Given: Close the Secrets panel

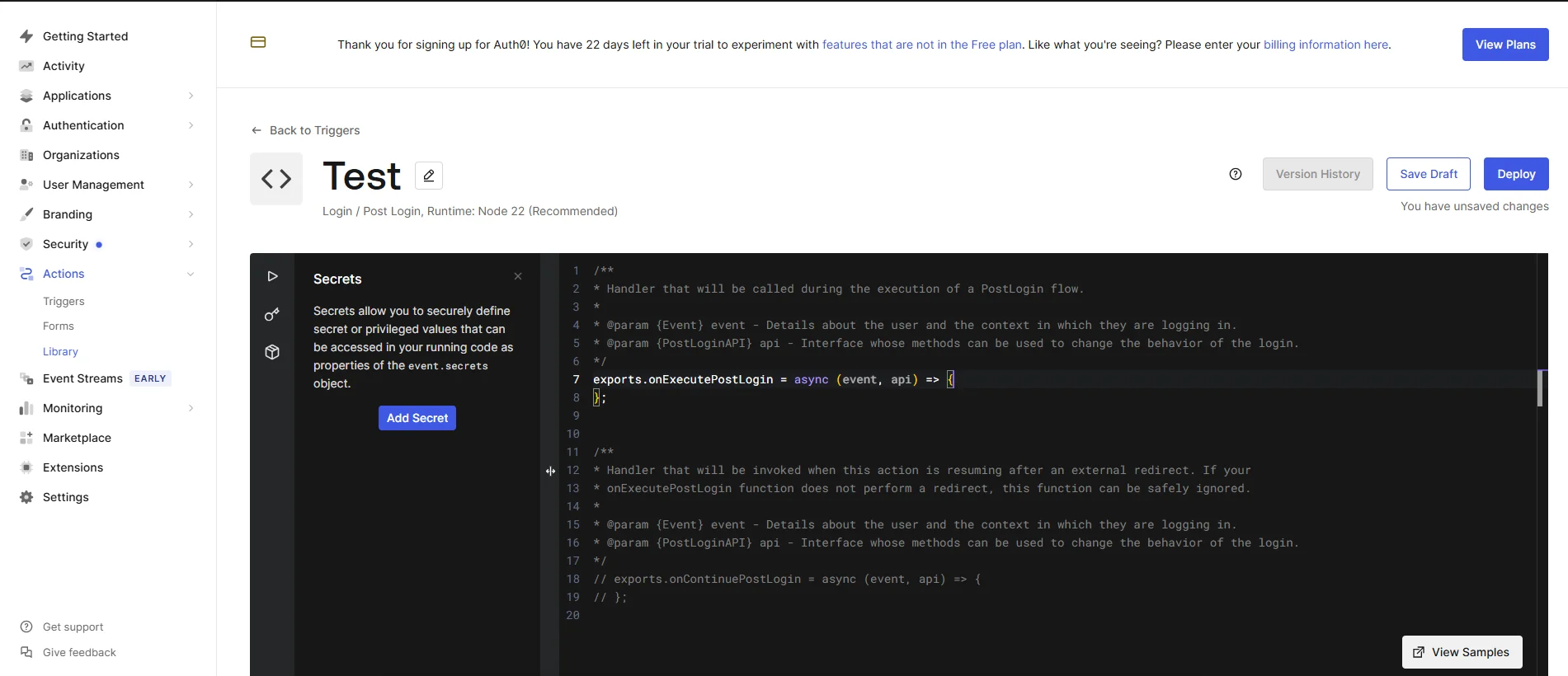Looking at the screenshot, I should (518, 276).
